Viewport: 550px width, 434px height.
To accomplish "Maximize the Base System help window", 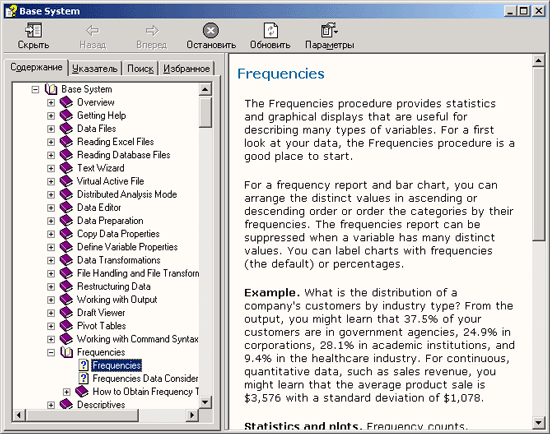I will tap(523, 11).
